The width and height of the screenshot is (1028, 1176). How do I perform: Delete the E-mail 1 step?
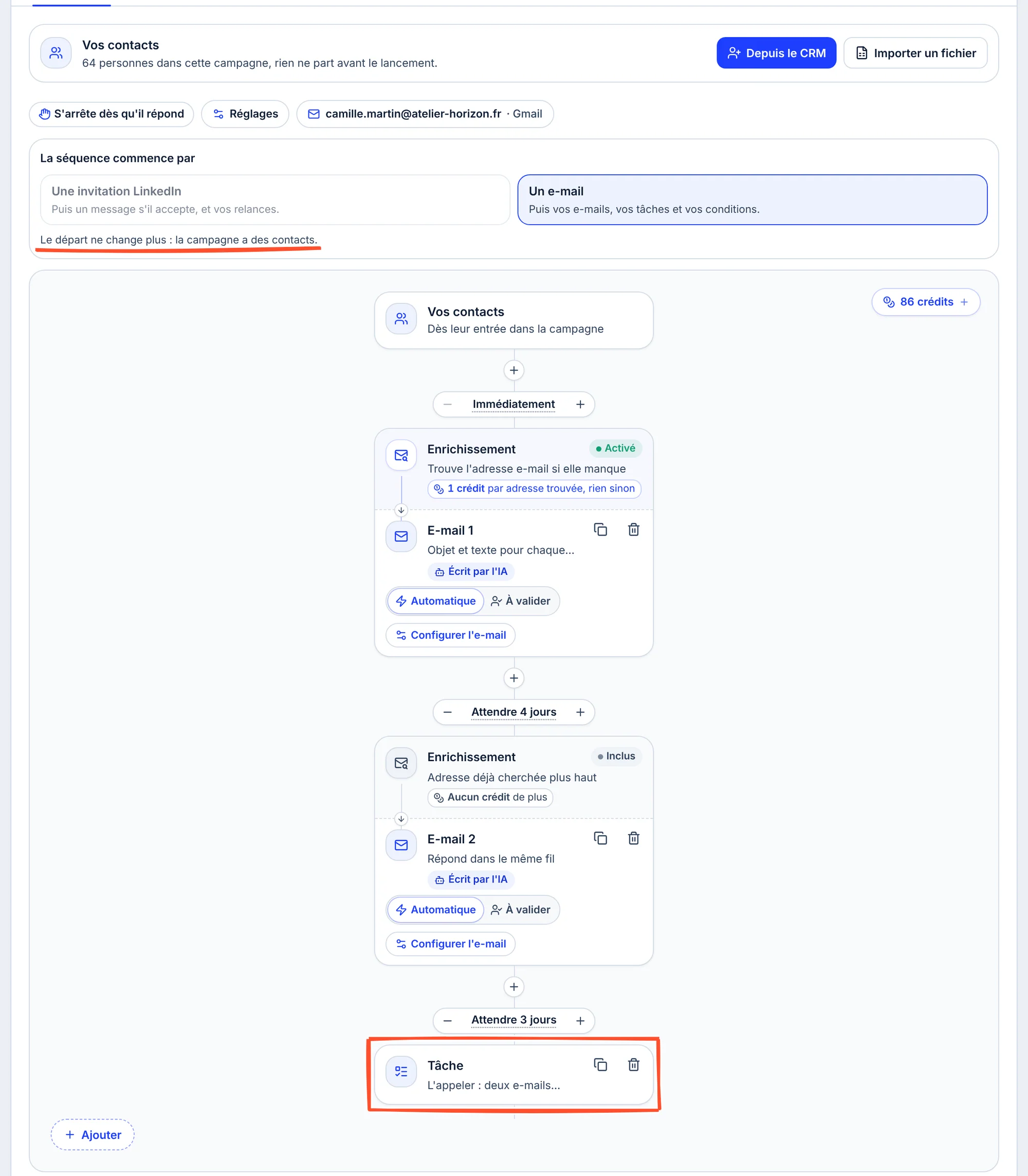pyautogui.click(x=633, y=529)
